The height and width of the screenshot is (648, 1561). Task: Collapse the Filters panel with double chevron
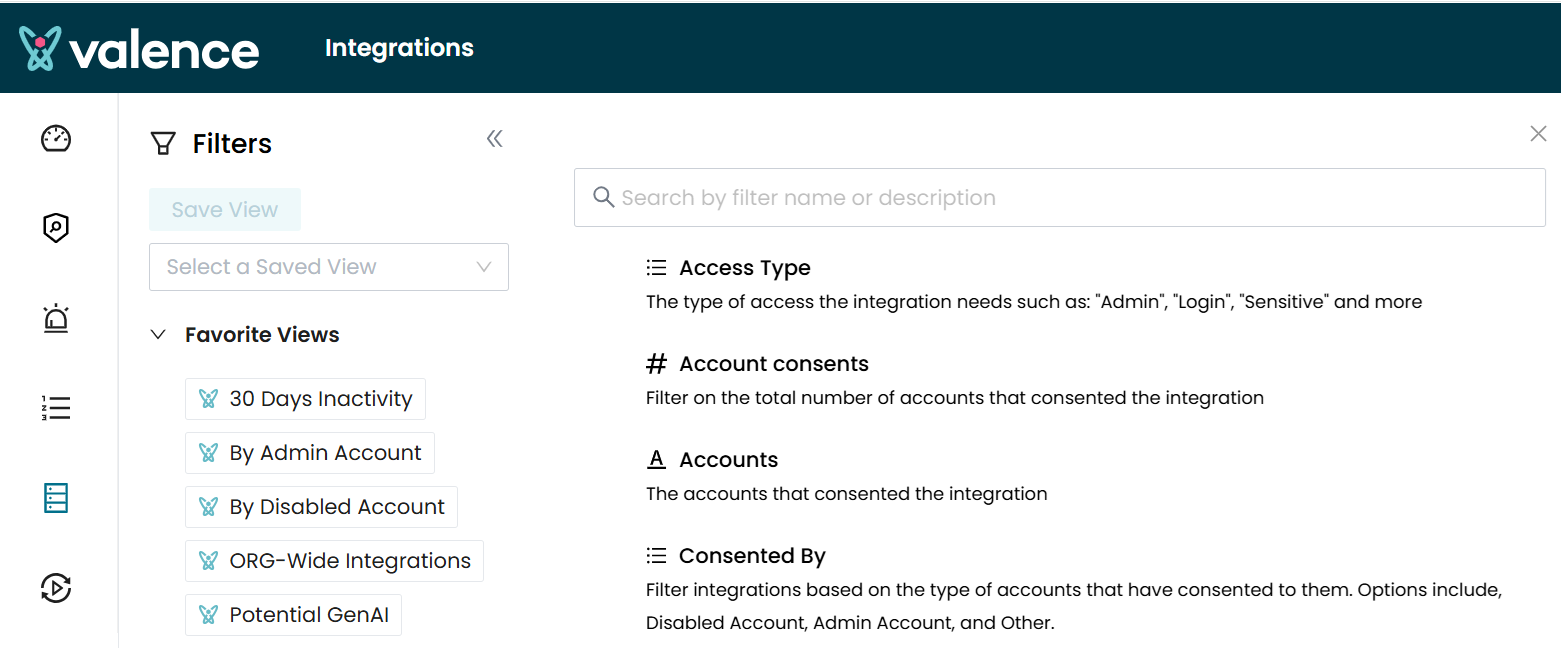pos(494,139)
